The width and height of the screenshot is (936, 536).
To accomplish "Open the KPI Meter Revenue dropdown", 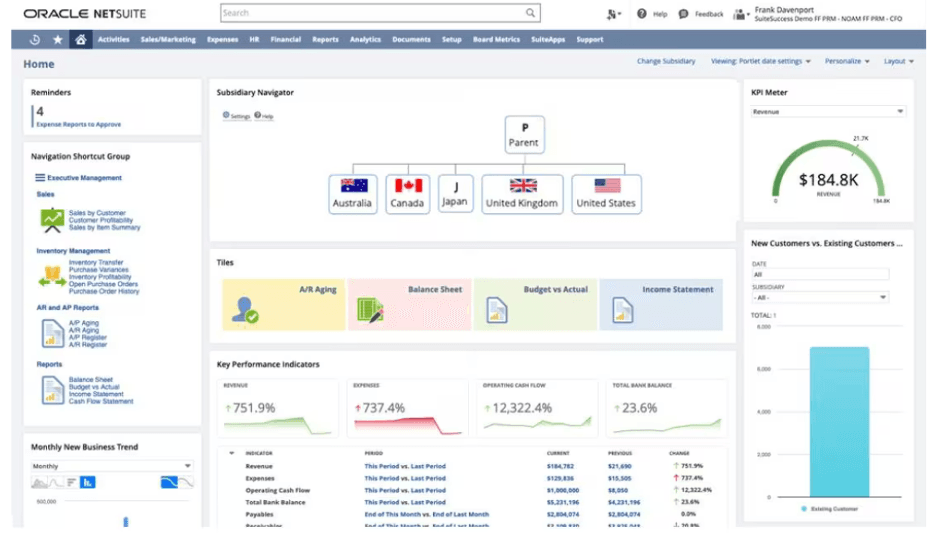I will click(828, 112).
